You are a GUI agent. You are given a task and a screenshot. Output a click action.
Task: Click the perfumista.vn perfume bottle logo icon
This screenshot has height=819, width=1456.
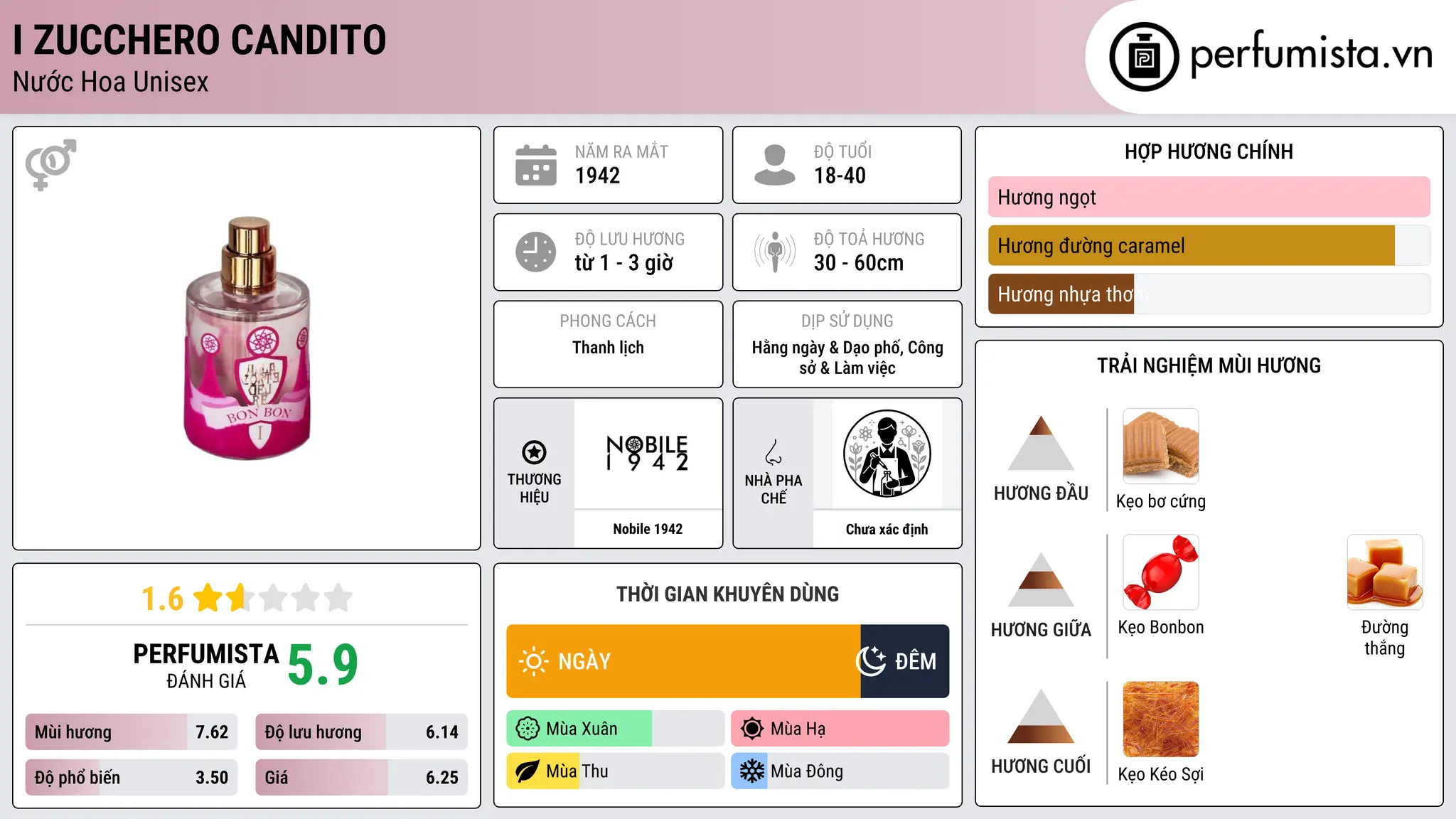coord(1144,57)
